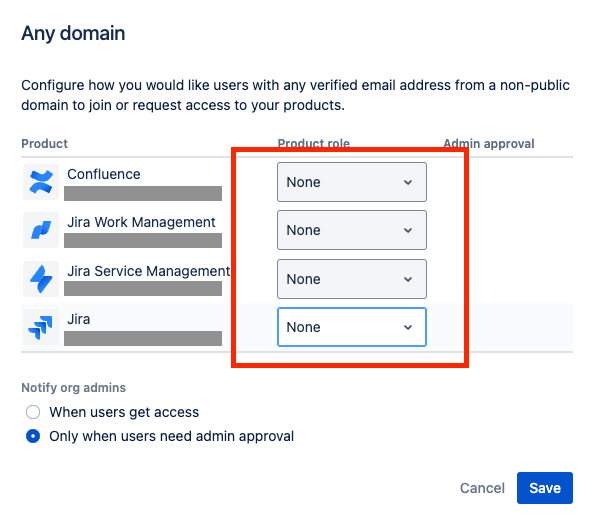Image resolution: width=595 pixels, height=527 pixels.
Task: Click the Jira Work Management label
Action: pos(141,222)
